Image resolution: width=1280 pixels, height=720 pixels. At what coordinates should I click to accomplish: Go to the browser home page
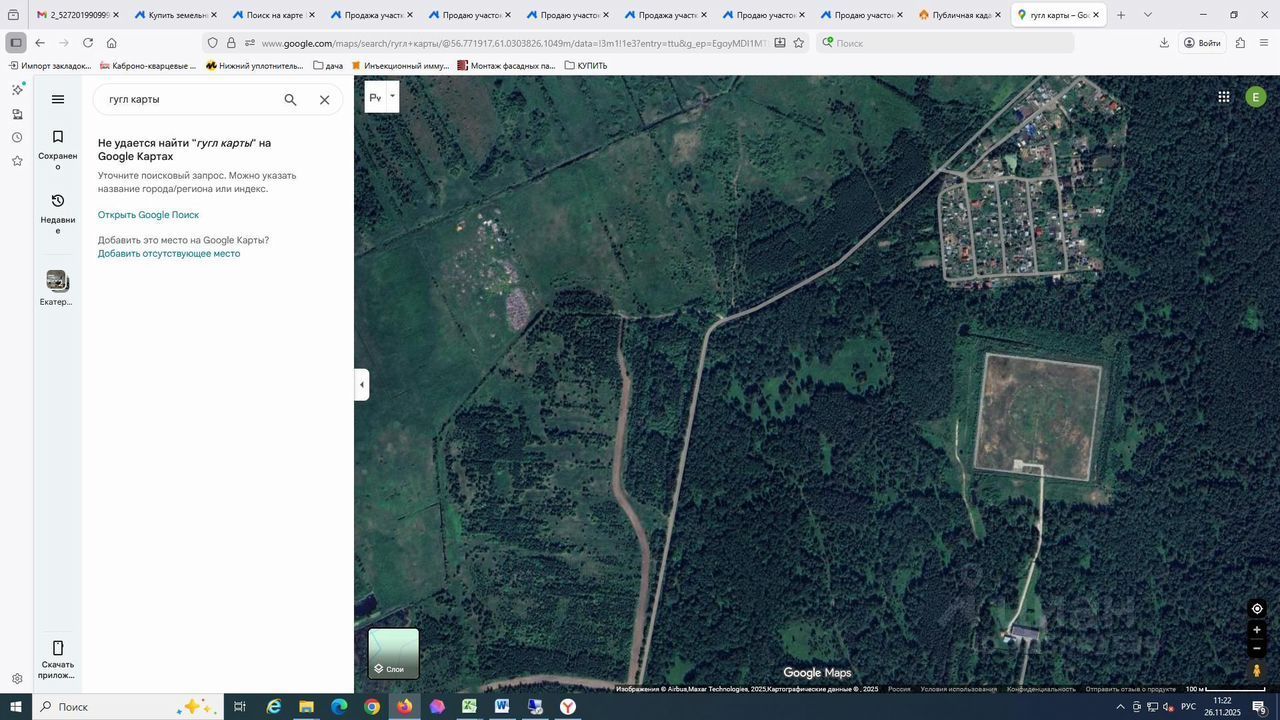[x=112, y=43]
